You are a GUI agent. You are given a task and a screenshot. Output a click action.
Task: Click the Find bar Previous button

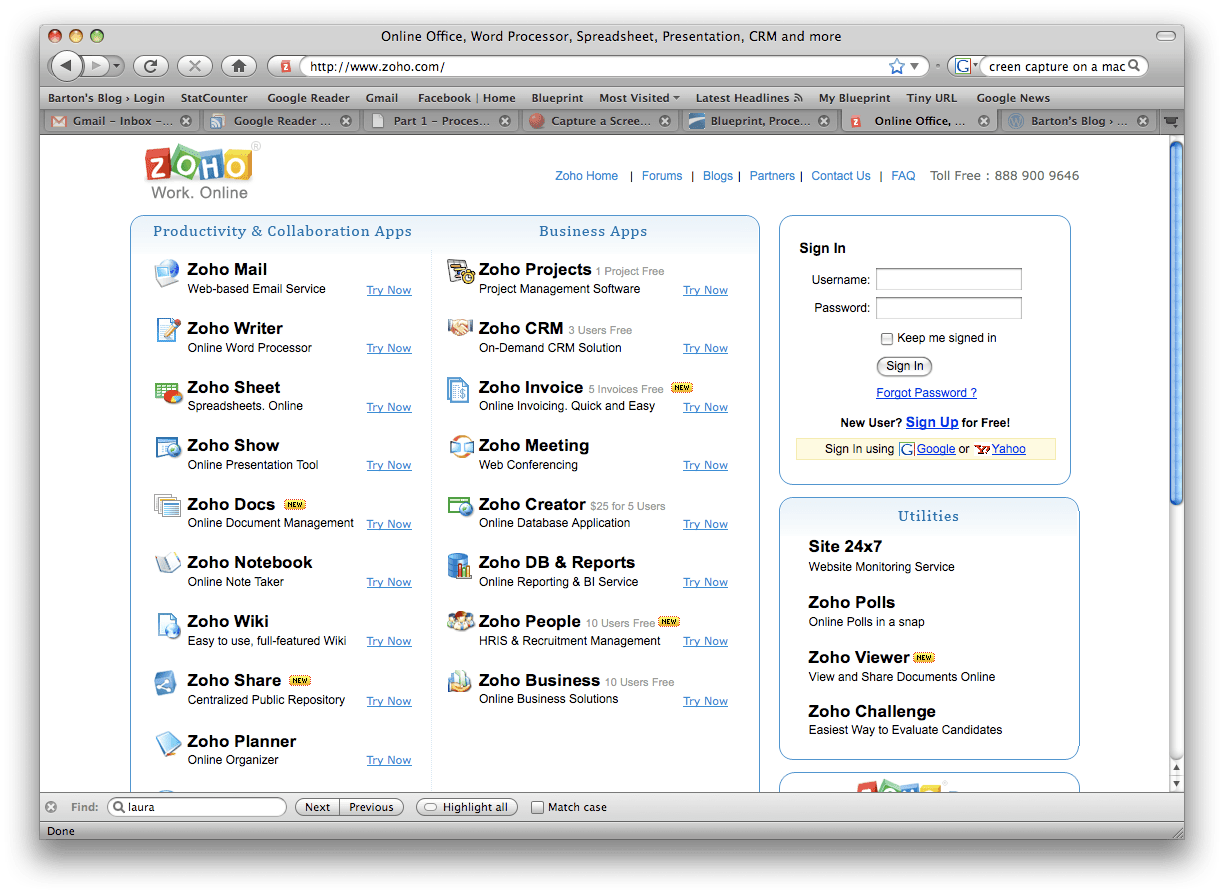coord(371,807)
